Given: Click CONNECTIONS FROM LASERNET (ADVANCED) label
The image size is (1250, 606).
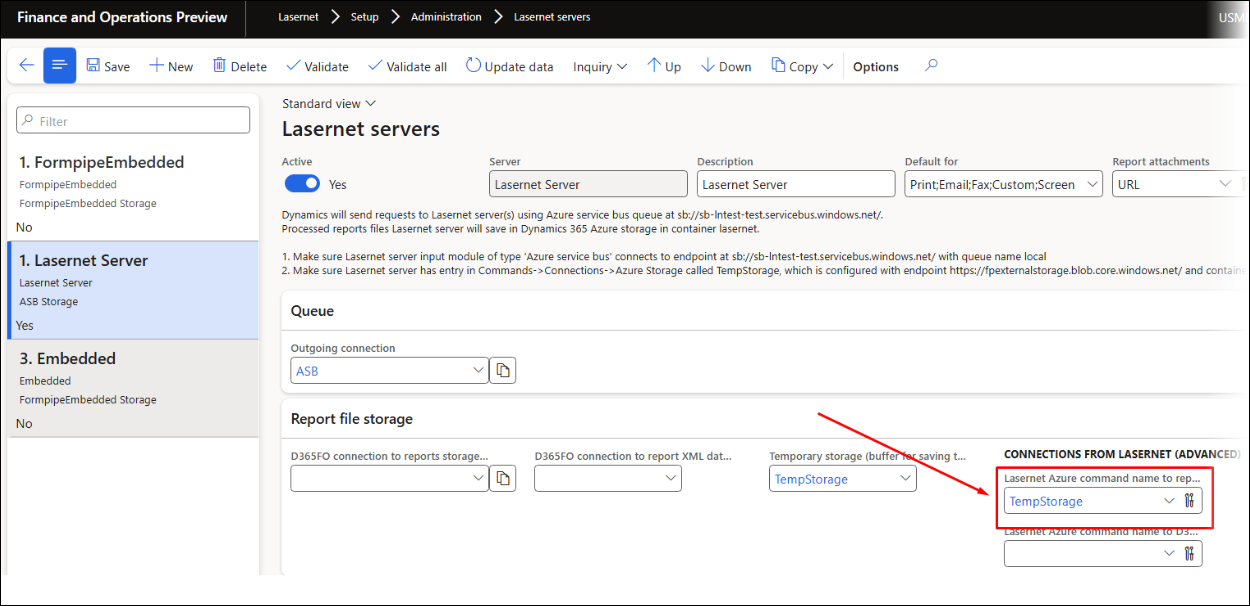Looking at the screenshot, I should (x=1122, y=454).
